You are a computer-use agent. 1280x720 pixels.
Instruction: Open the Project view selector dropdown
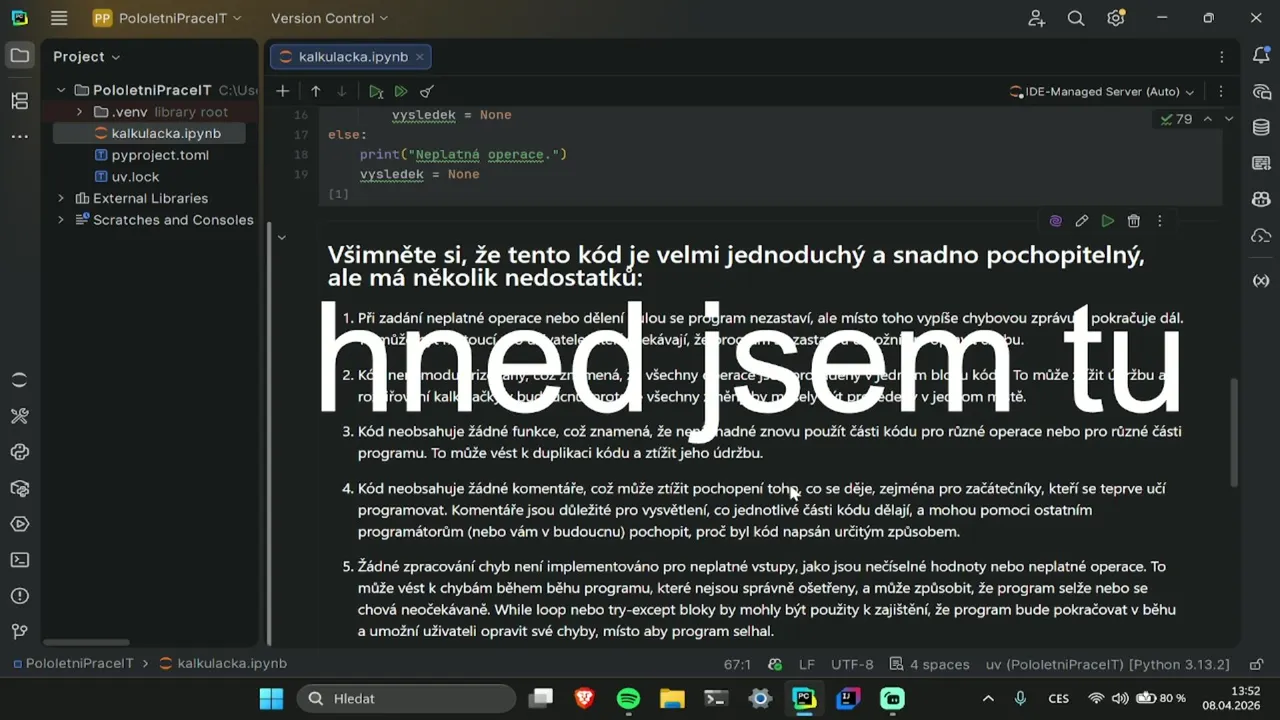coord(86,57)
